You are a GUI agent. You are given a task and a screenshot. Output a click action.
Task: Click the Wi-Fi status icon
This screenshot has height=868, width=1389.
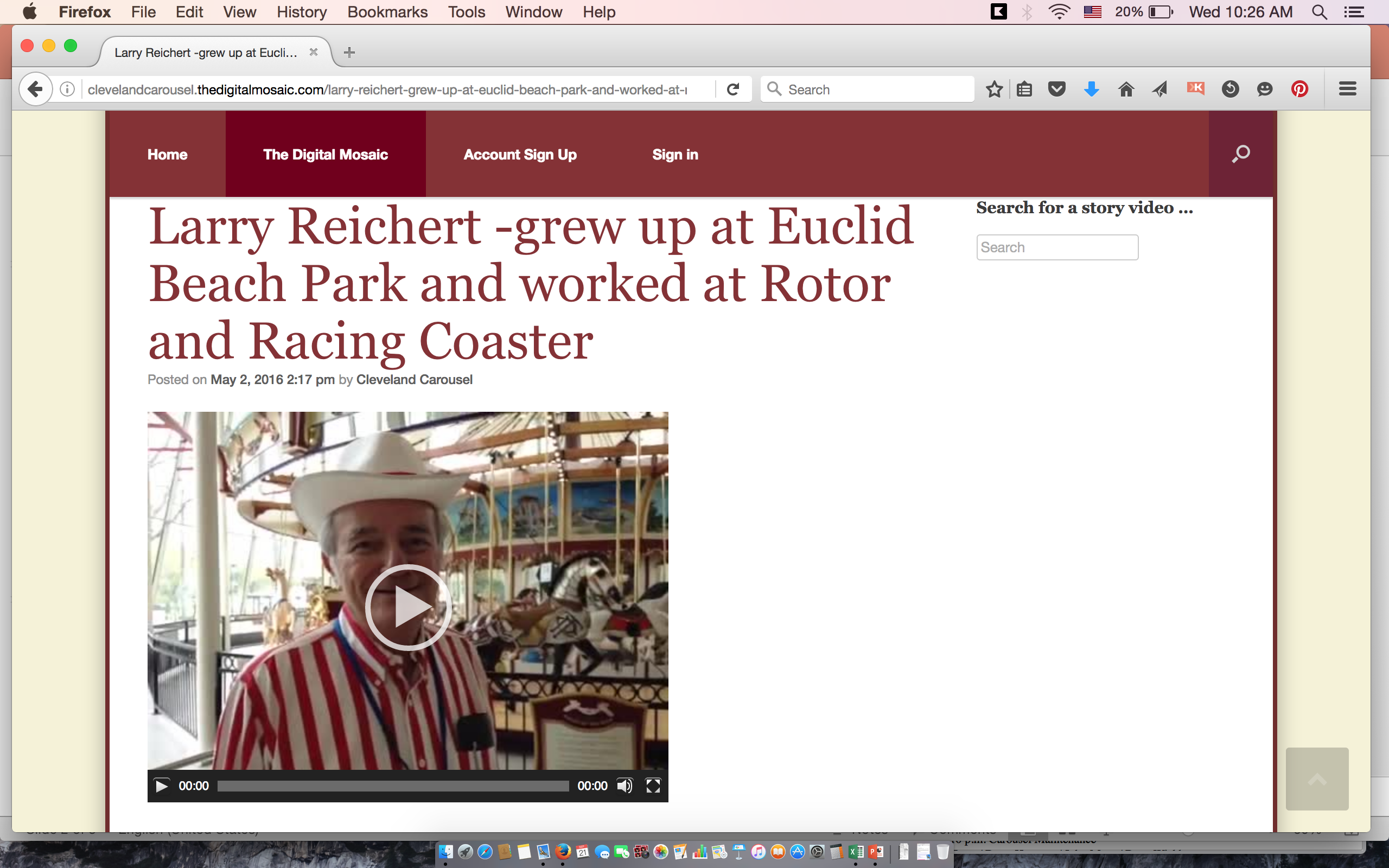[x=1059, y=12]
